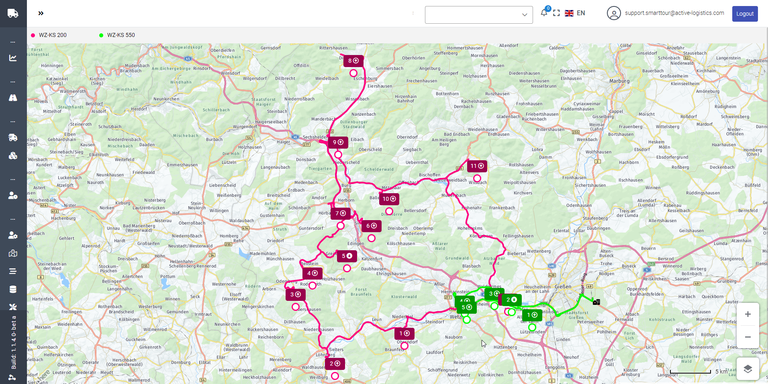The width and height of the screenshot is (768, 384).
Task: Click the black depot icon at route start
Action: tap(596, 302)
